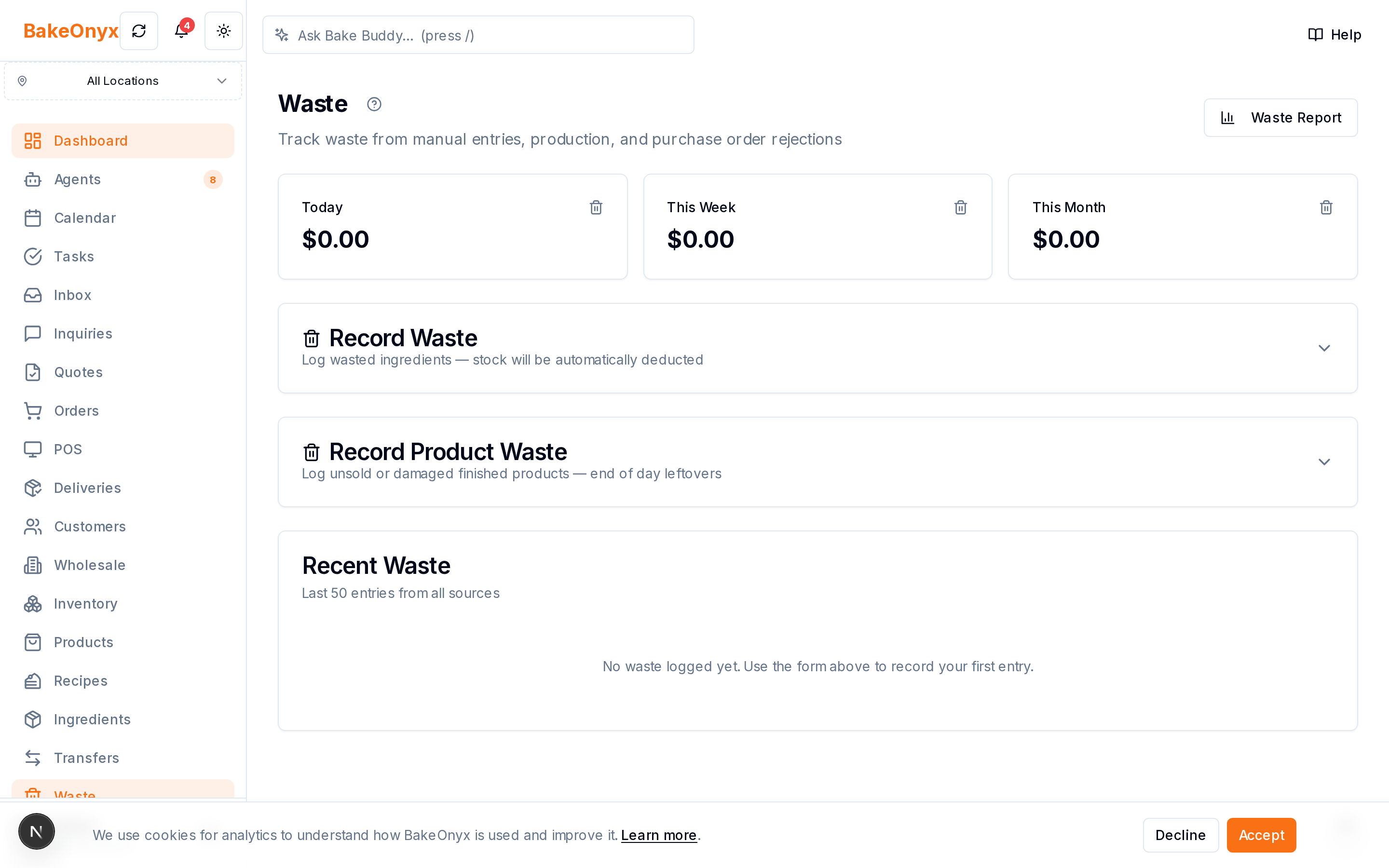Open the notifications bell
The width and height of the screenshot is (1389, 868).
click(181, 31)
